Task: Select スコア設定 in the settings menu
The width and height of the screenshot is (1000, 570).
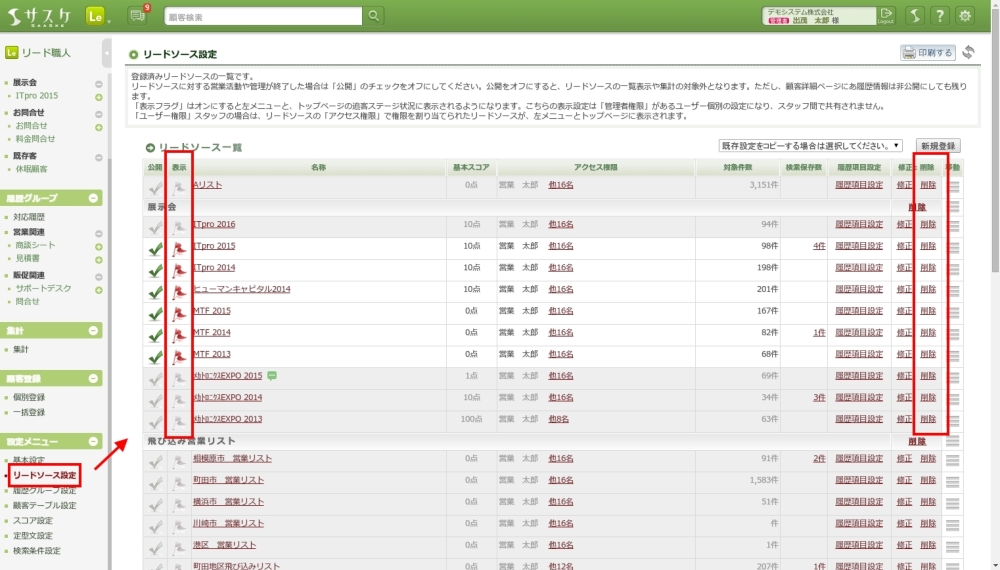Action: tap(34, 521)
